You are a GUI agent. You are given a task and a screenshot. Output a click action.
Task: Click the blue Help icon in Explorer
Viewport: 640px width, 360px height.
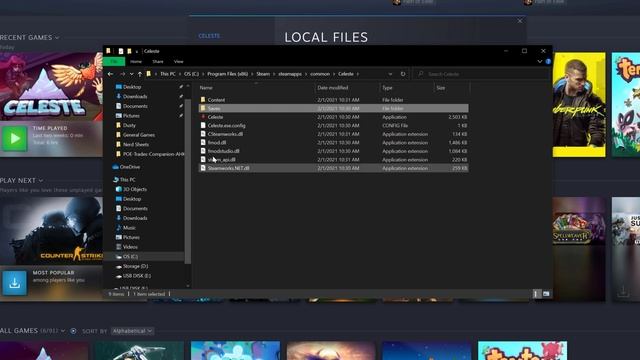[548, 62]
